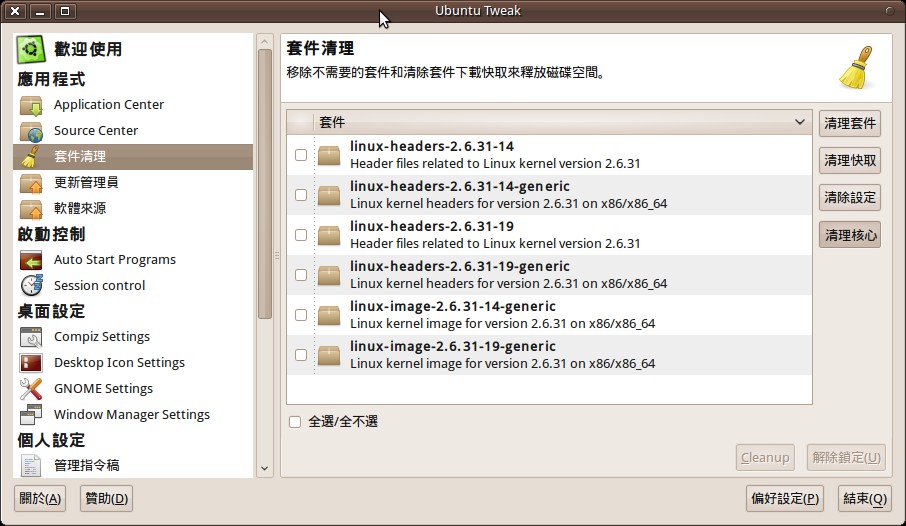
Task: Open 歡迎使用 welcome page
Action: 133,49
